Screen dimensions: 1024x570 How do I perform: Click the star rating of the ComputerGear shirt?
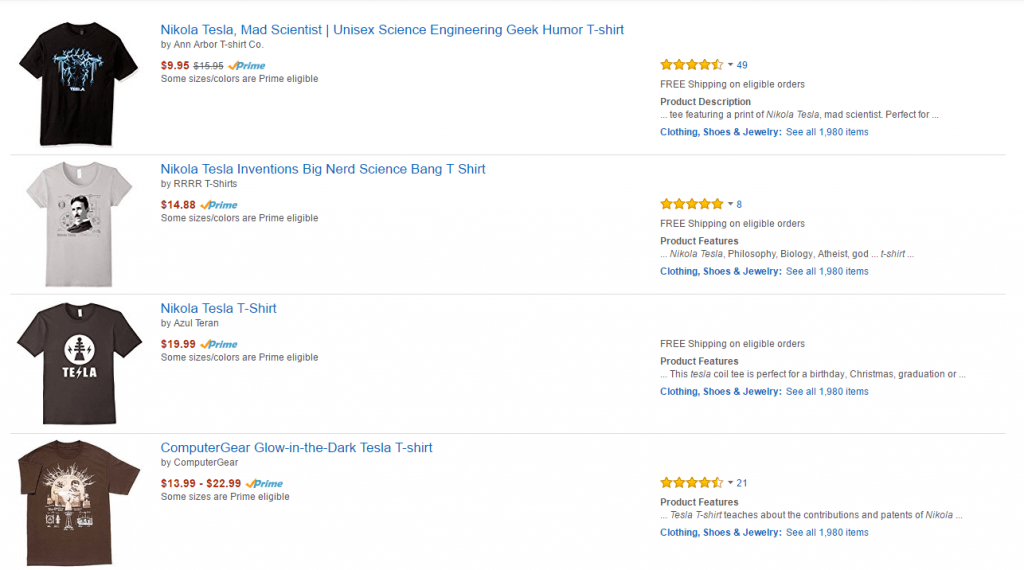[692, 483]
